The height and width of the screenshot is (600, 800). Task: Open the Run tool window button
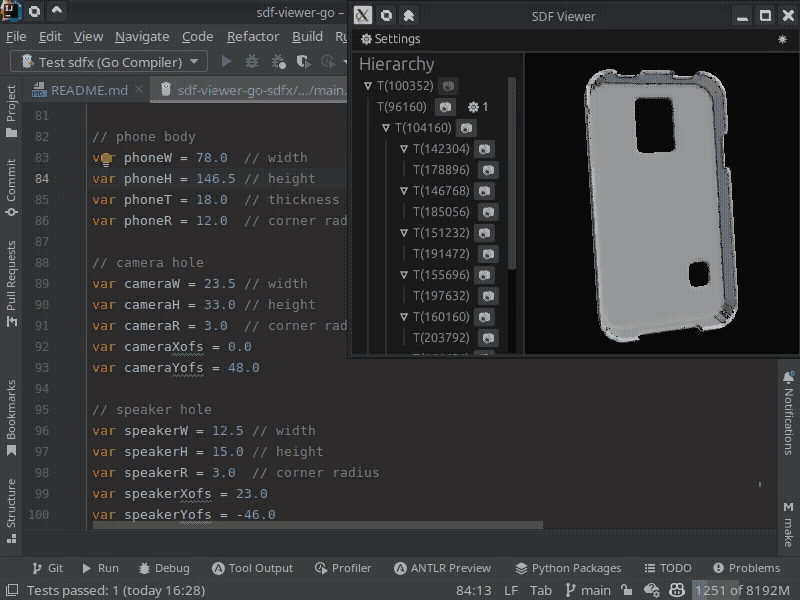point(101,568)
